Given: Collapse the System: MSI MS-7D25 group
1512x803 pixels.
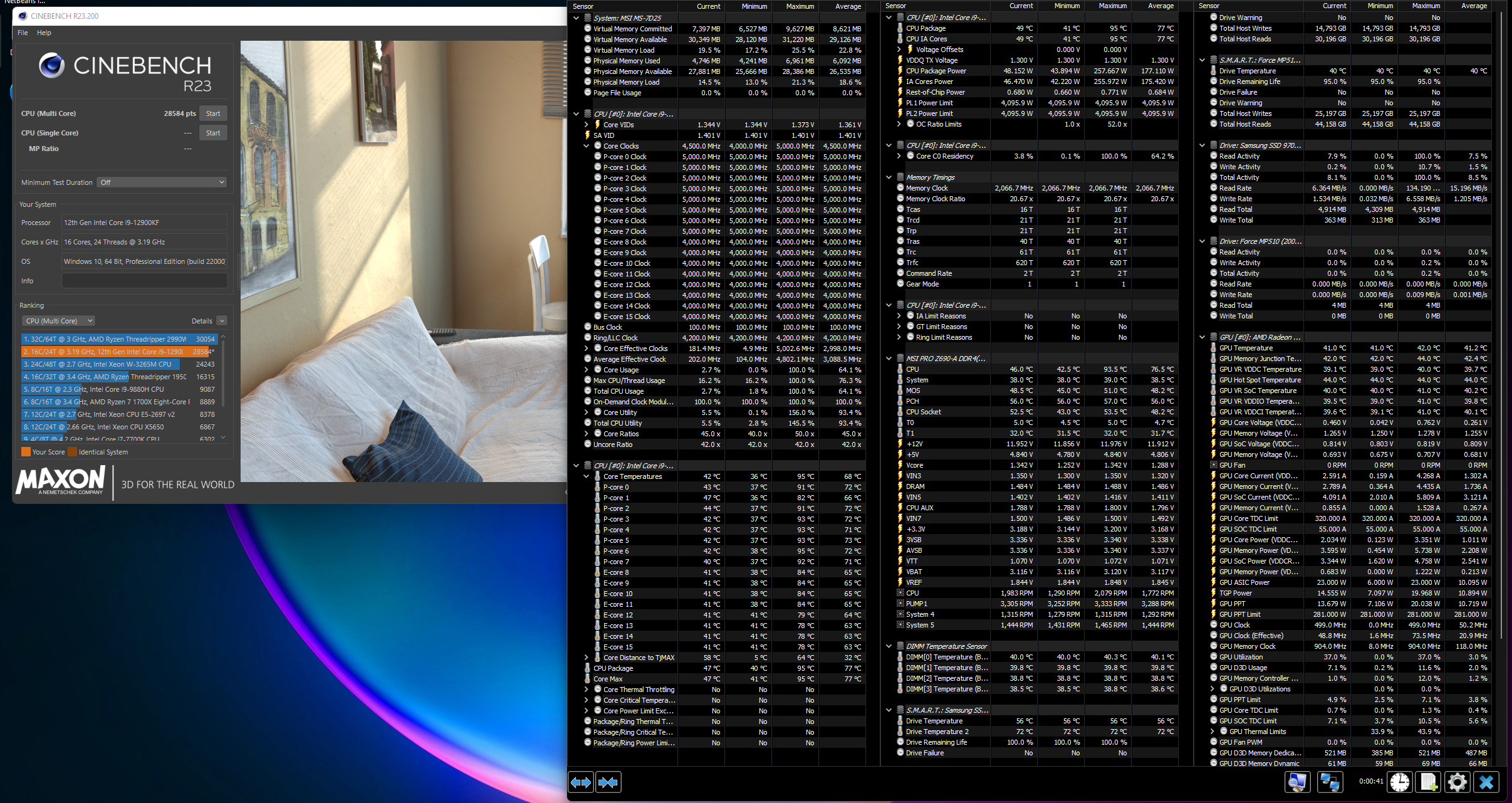Looking at the screenshot, I should (x=576, y=18).
